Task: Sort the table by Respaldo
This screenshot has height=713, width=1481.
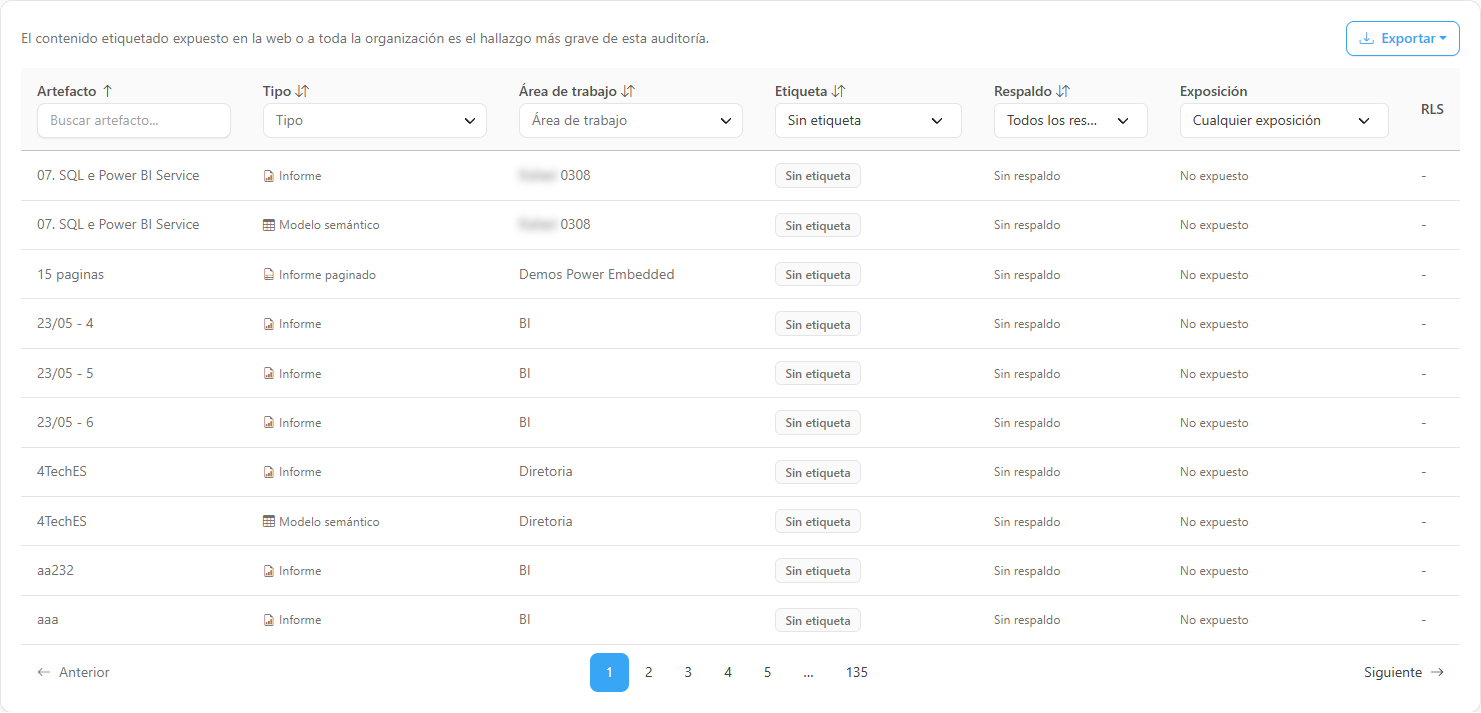Action: pyautogui.click(x=1063, y=91)
